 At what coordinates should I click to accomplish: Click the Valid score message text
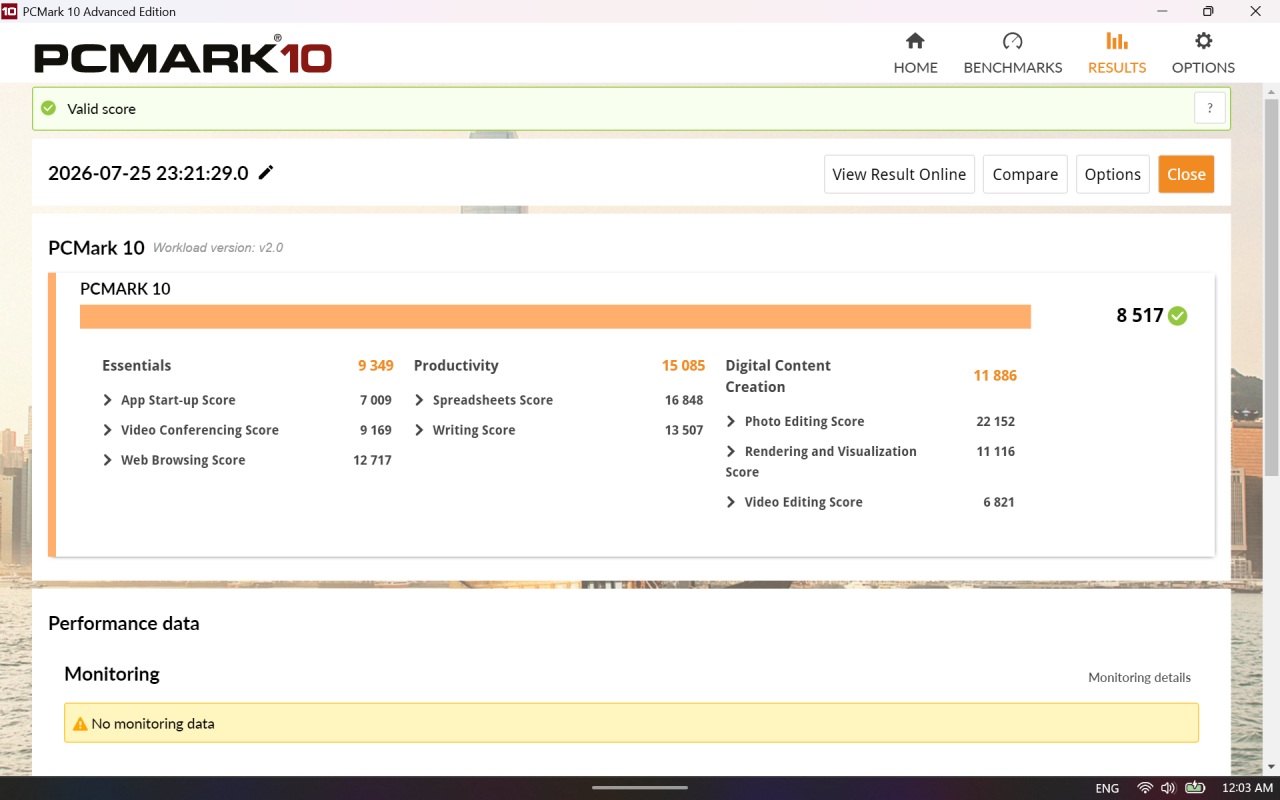[x=101, y=109]
